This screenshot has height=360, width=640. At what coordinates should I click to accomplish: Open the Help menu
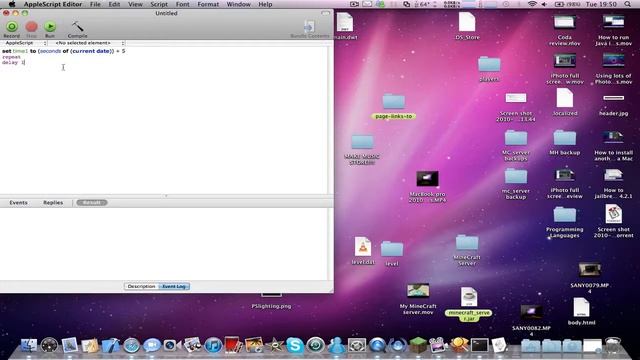pyautogui.click(x=265, y=4)
